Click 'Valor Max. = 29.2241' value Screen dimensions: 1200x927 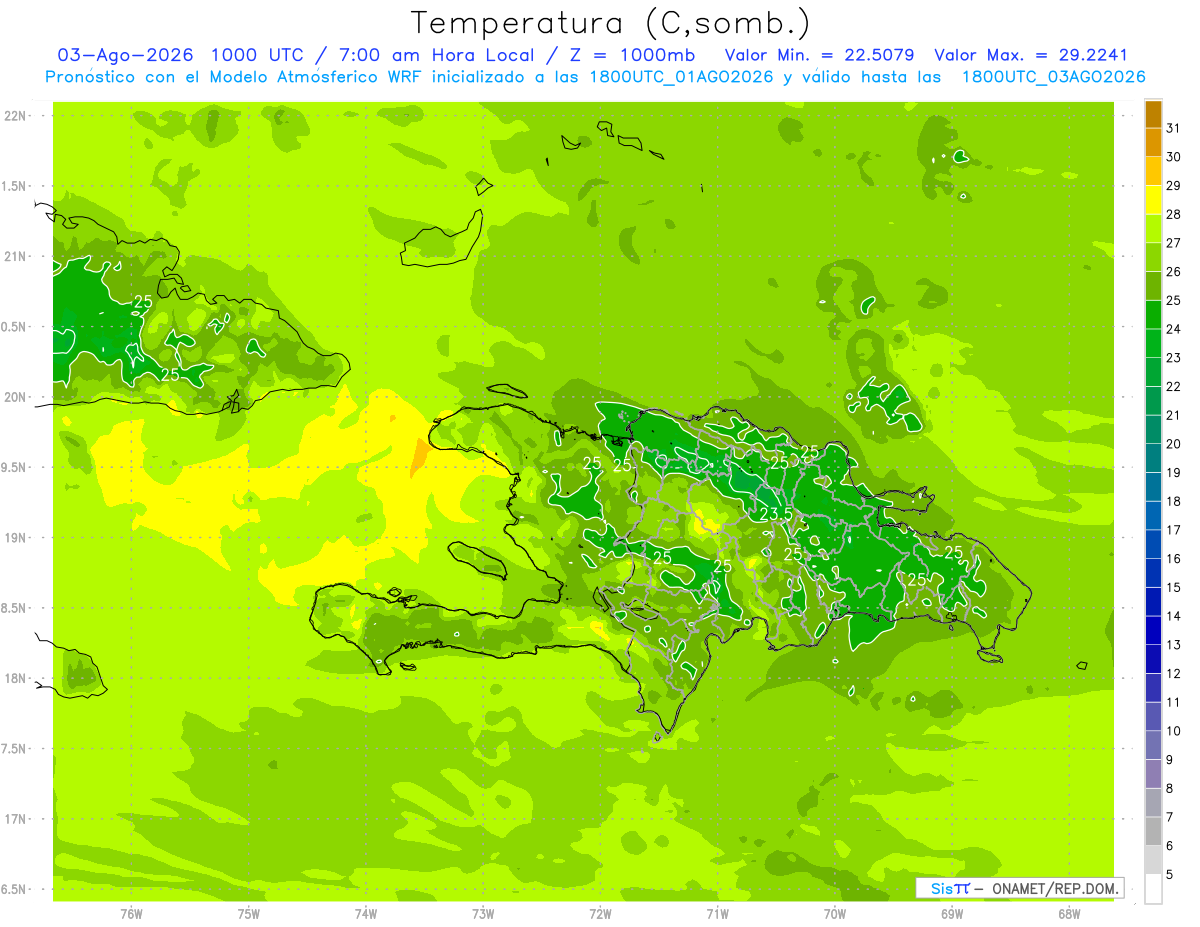click(1030, 55)
